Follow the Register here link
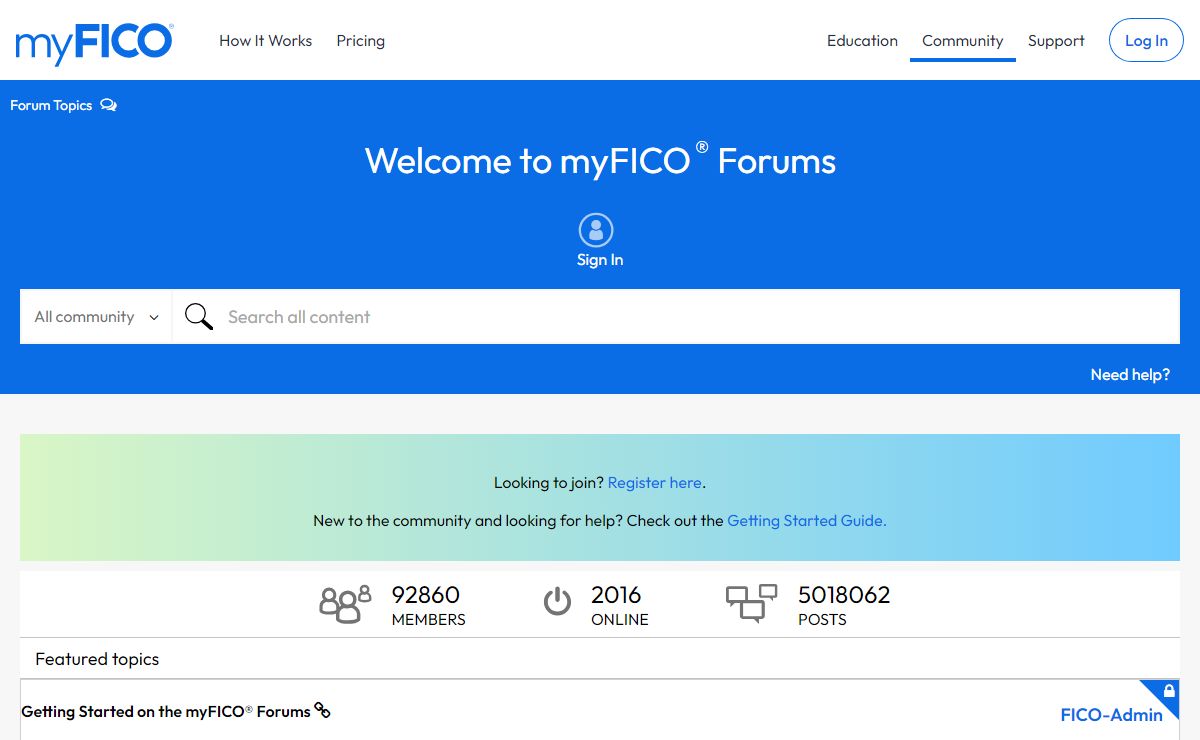This screenshot has width=1200, height=740. pyautogui.click(x=655, y=483)
